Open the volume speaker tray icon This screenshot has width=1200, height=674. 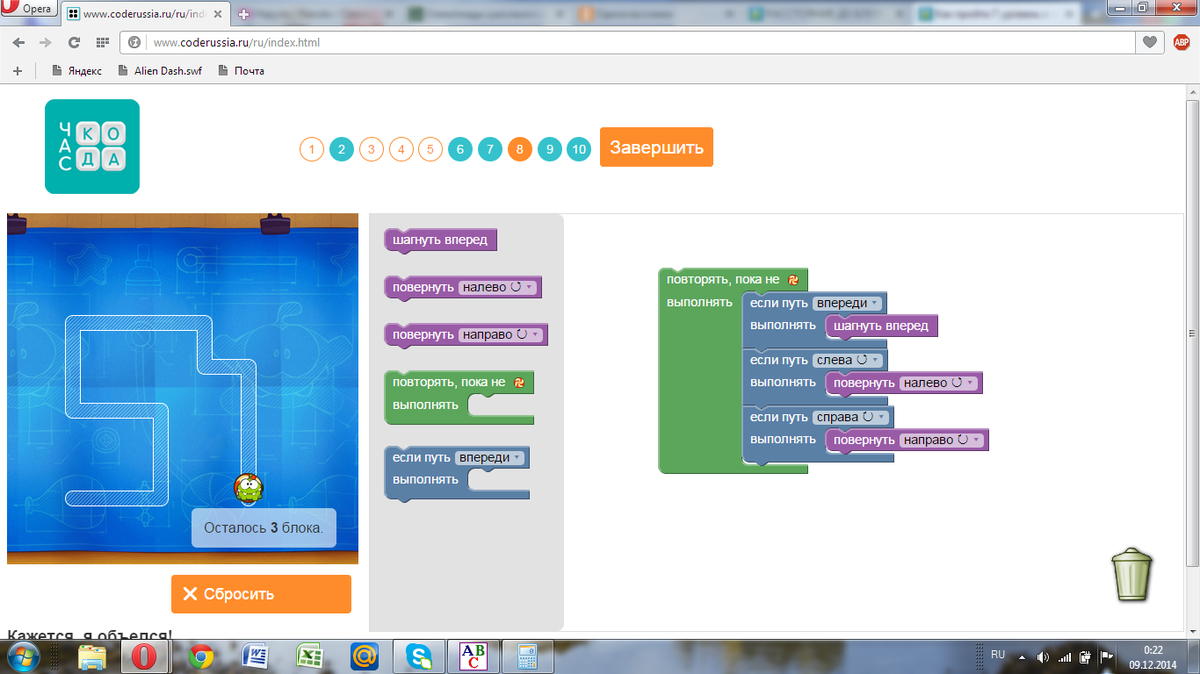[1043, 657]
